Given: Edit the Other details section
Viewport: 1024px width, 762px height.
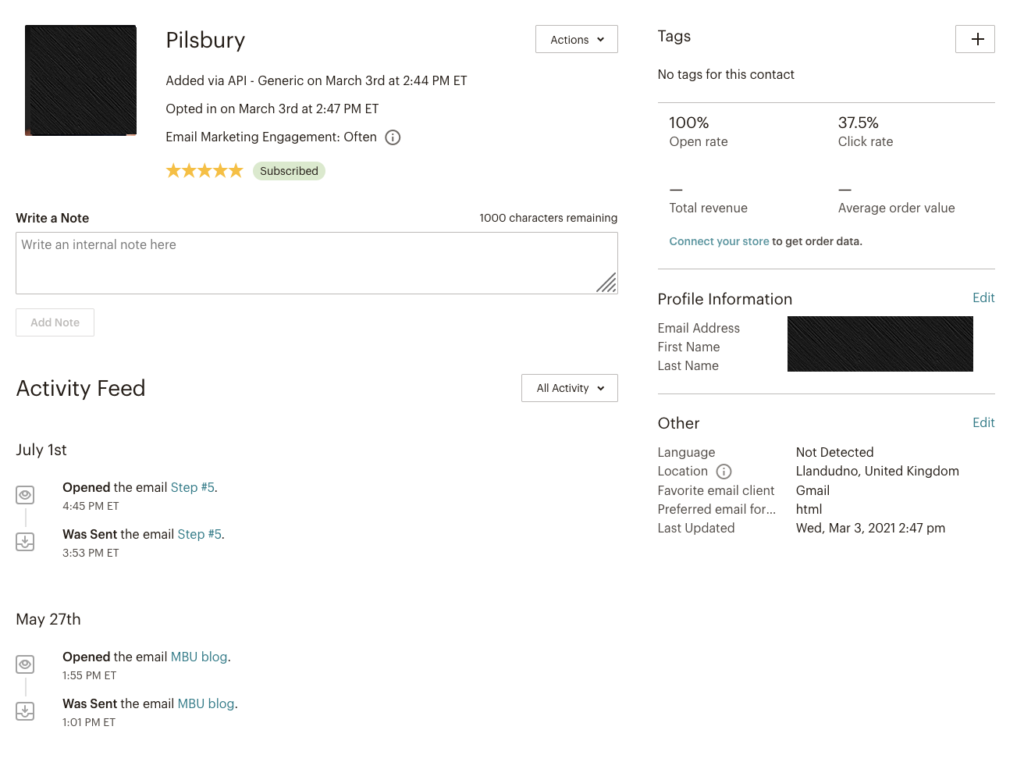Looking at the screenshot, I should 983,423.
